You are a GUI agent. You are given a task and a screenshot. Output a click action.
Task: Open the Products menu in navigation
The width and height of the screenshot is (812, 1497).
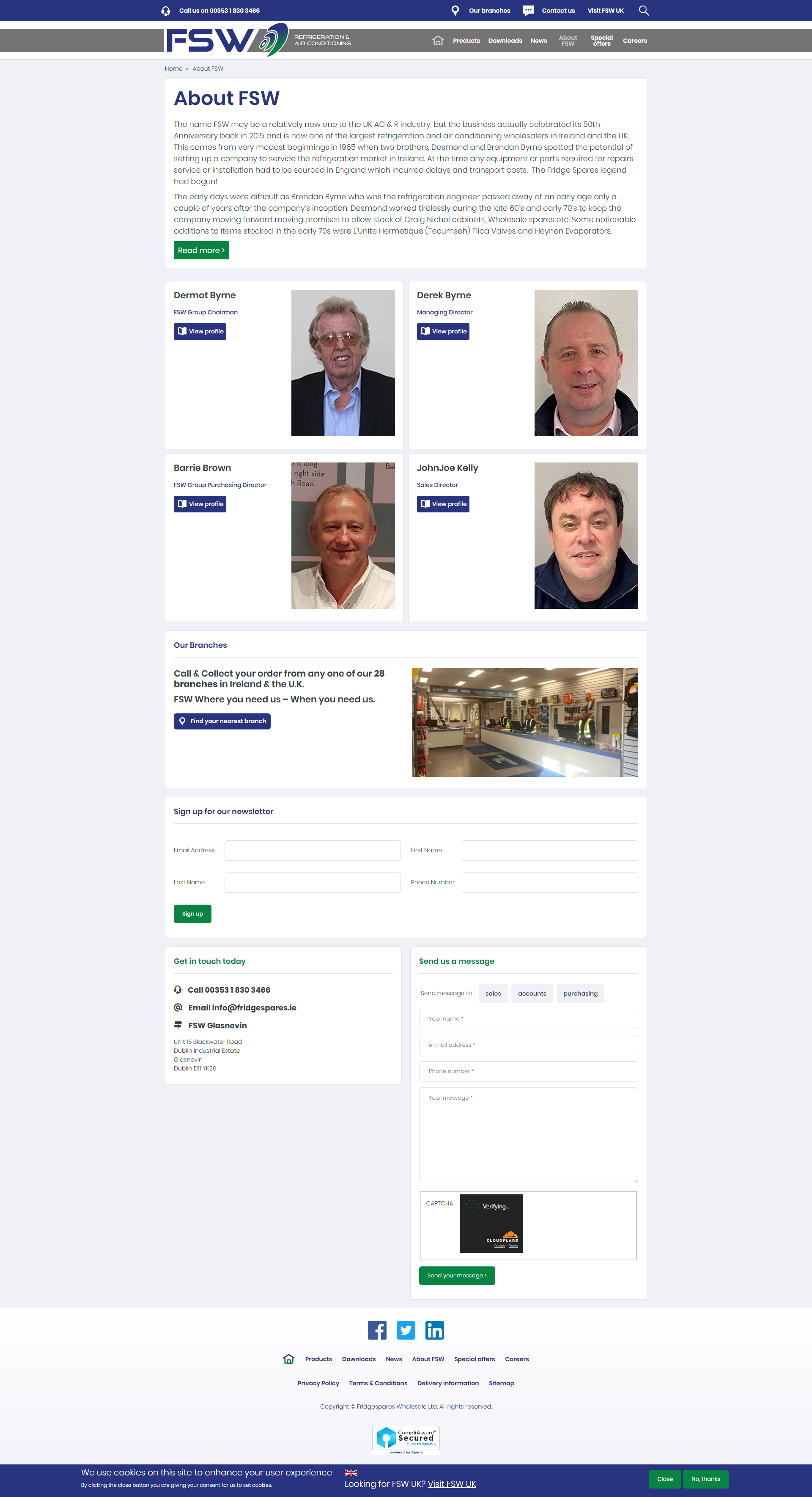[x=466, y=41]
